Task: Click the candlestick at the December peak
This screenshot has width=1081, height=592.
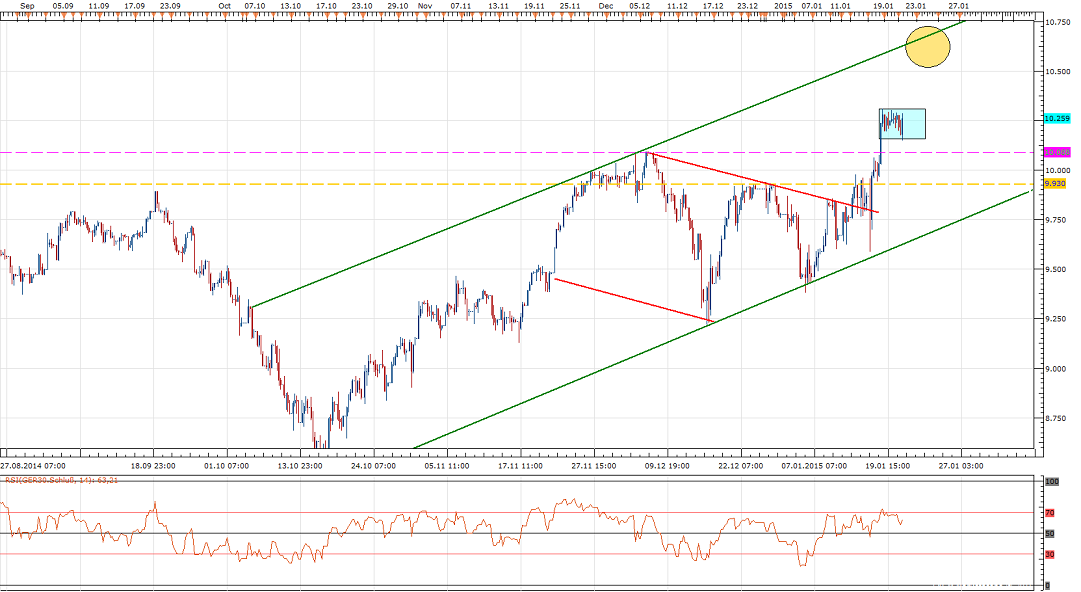Action: 644,155
